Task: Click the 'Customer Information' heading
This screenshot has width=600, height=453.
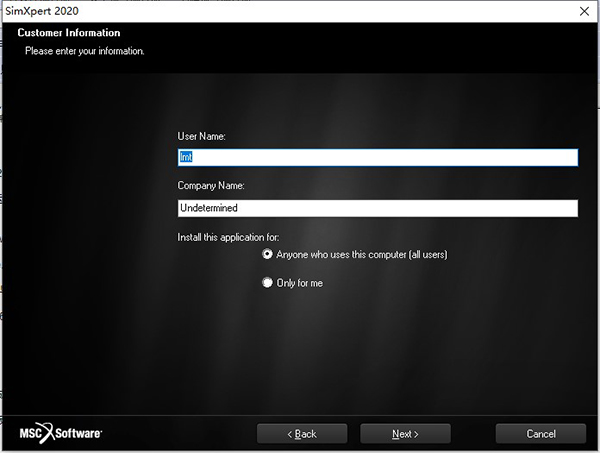Action: click(69, 33)
